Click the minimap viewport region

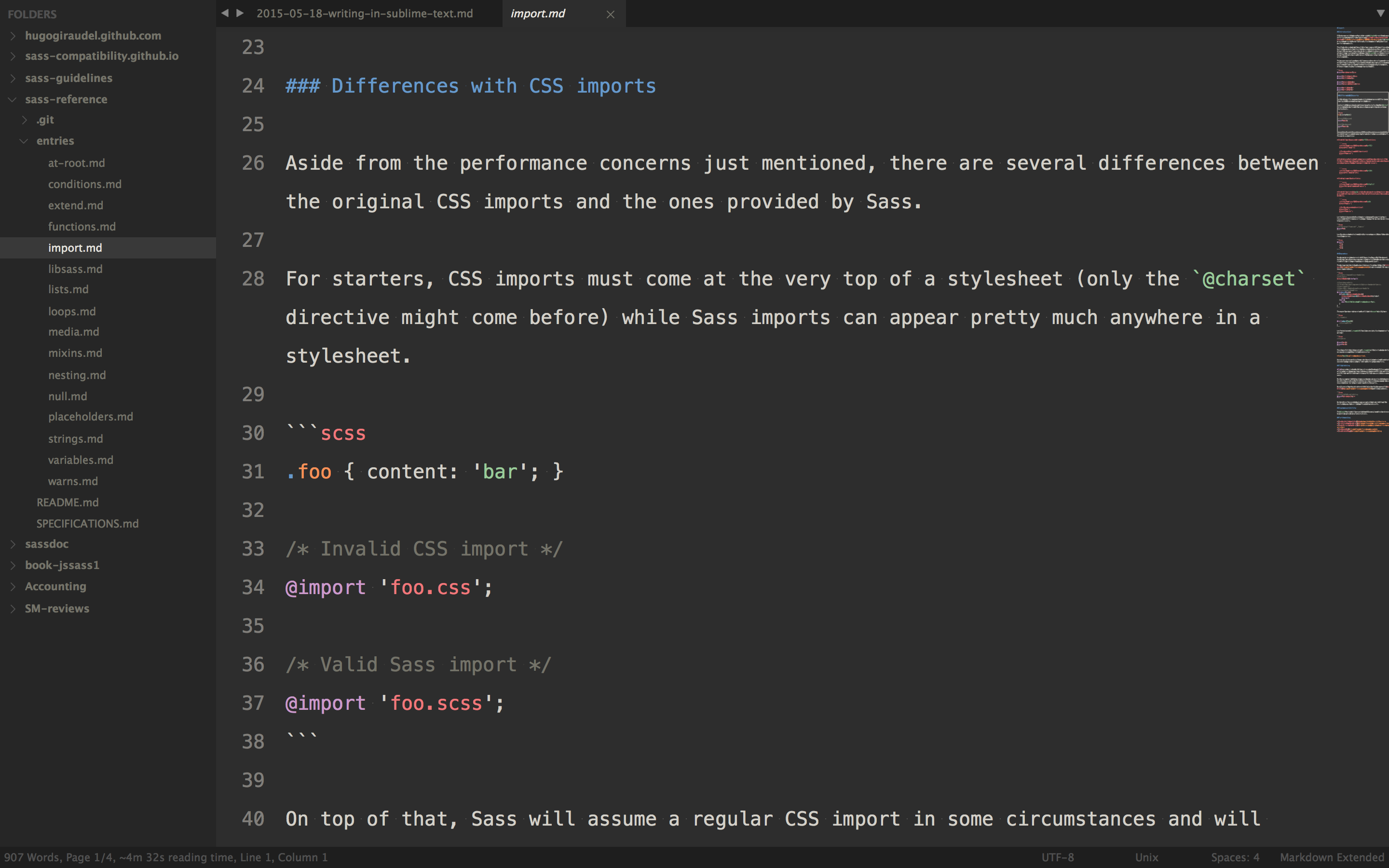click(1362, 112)
